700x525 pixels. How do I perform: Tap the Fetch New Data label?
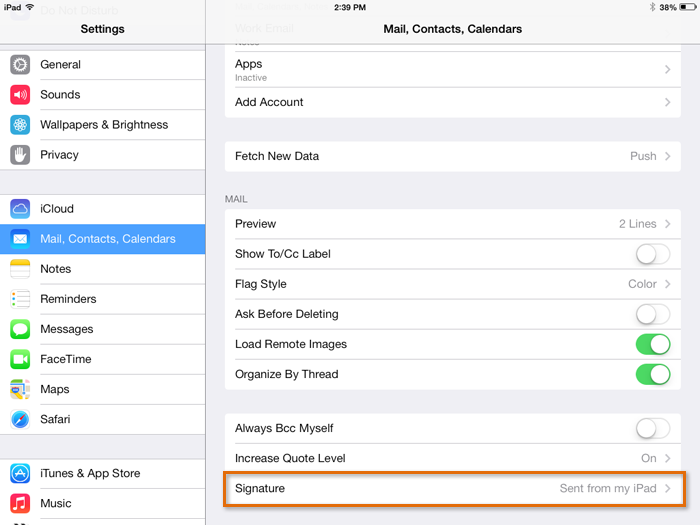tap(277, 156)
